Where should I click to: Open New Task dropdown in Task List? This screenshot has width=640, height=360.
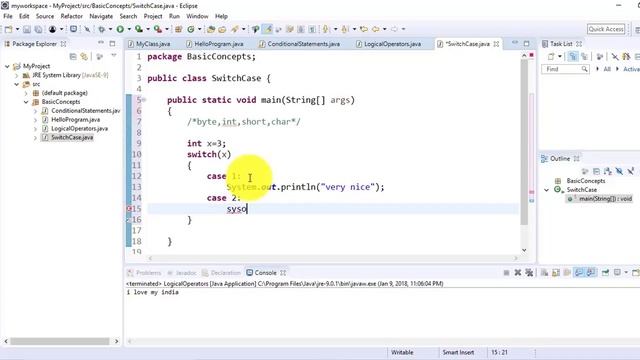[x=560, y=57]
